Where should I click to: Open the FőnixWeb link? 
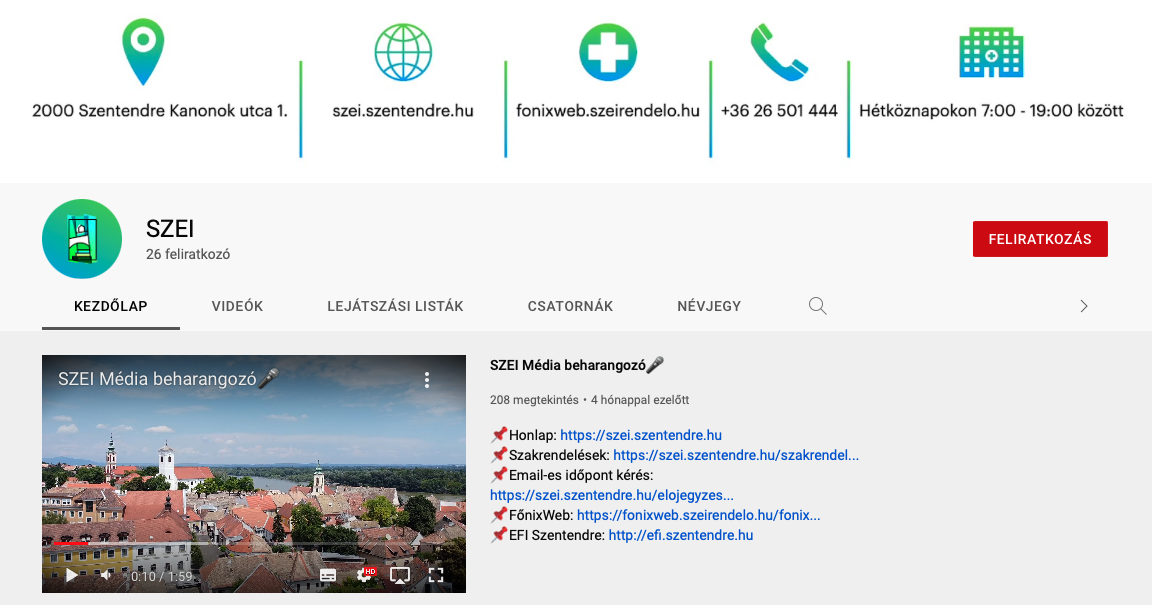[698, 515]
